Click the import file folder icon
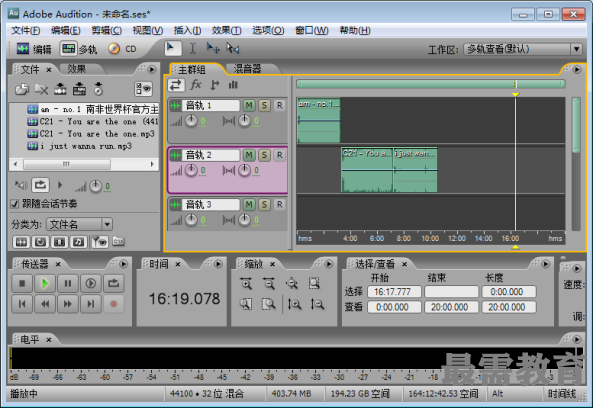Viewport: 593px width, 409px height. [22, 89]
